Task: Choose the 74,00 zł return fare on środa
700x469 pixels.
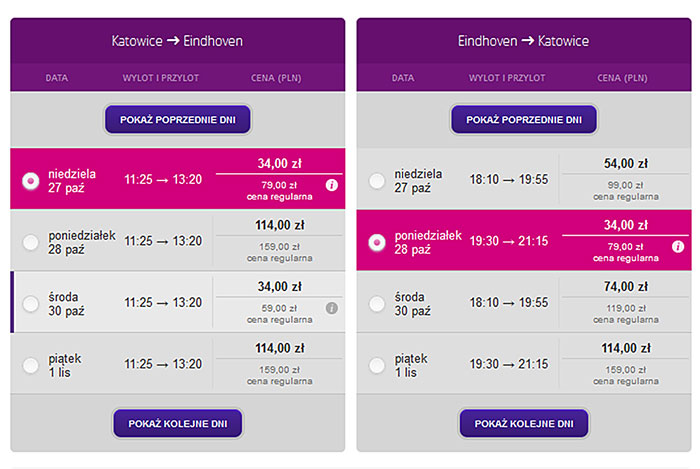Action: 625,286
